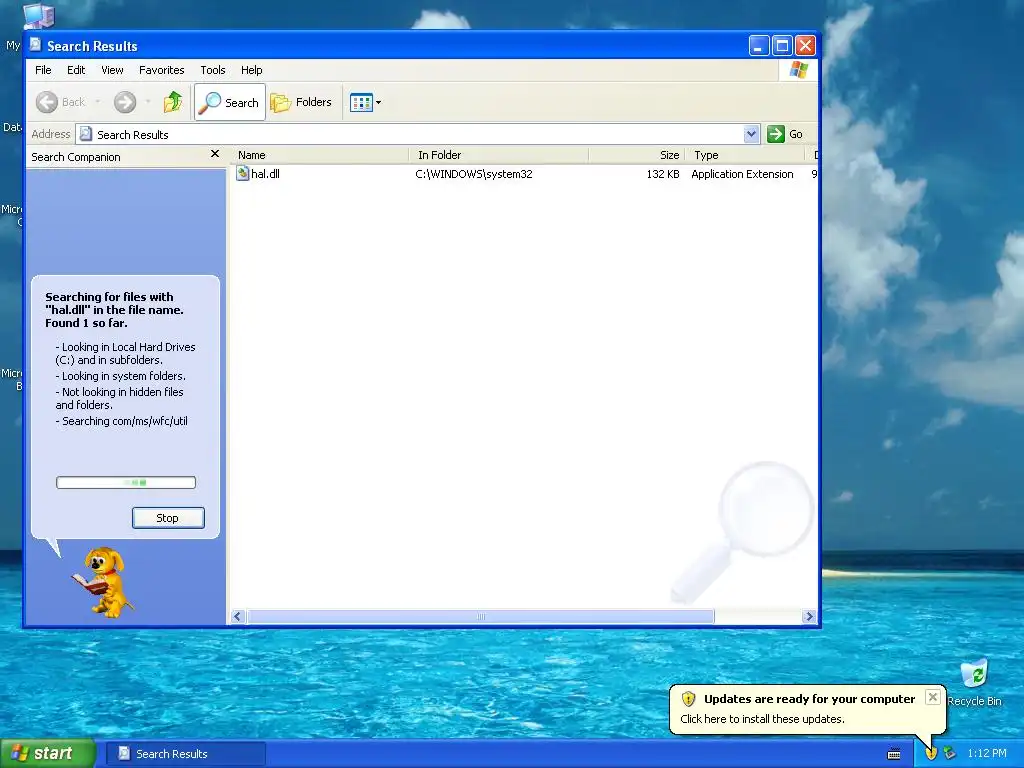Screen dimensions: 1024x768
Task: Open the View menu
Action: pos(112,70)
